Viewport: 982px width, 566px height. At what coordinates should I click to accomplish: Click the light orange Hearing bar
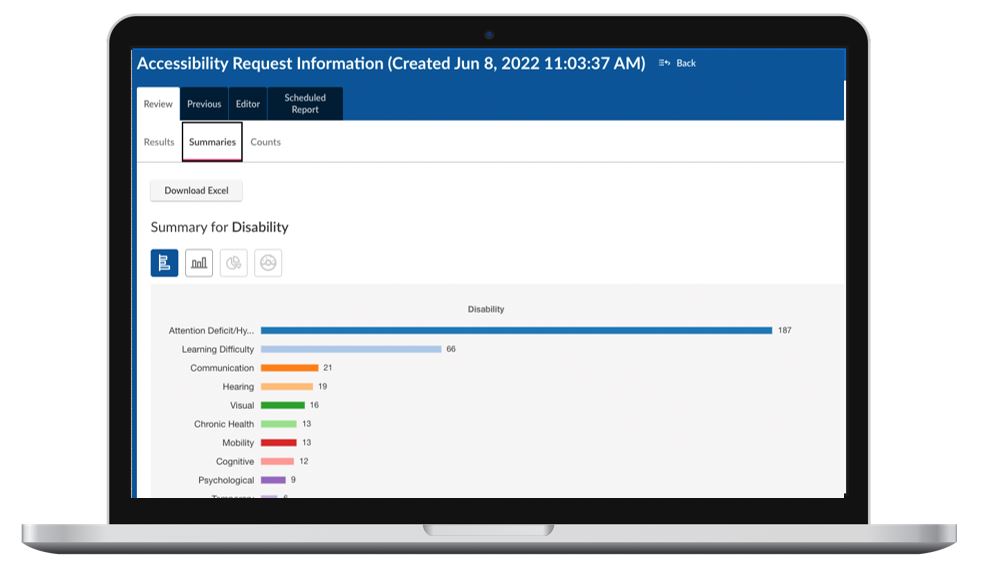click(x=287, y=386)
